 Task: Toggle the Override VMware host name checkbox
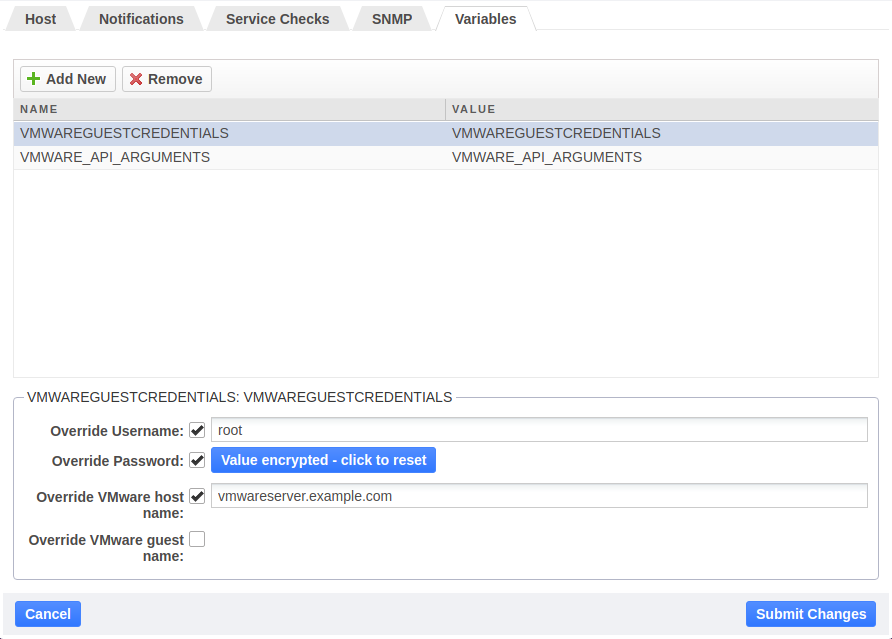pos(197,495)
